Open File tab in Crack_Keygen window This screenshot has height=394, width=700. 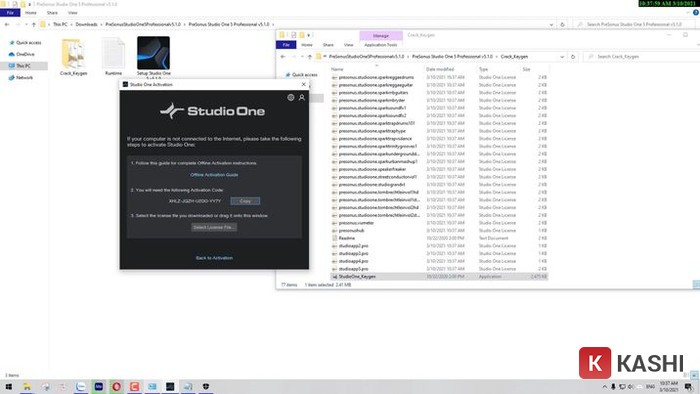[x=286, y=45]
